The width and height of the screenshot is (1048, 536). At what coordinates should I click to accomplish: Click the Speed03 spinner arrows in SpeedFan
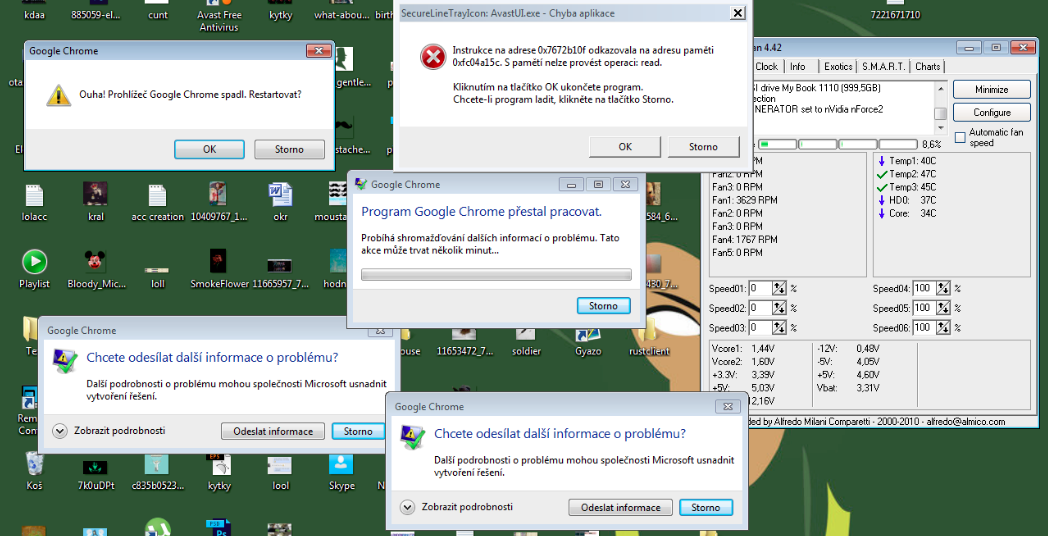tap(779, 327)
